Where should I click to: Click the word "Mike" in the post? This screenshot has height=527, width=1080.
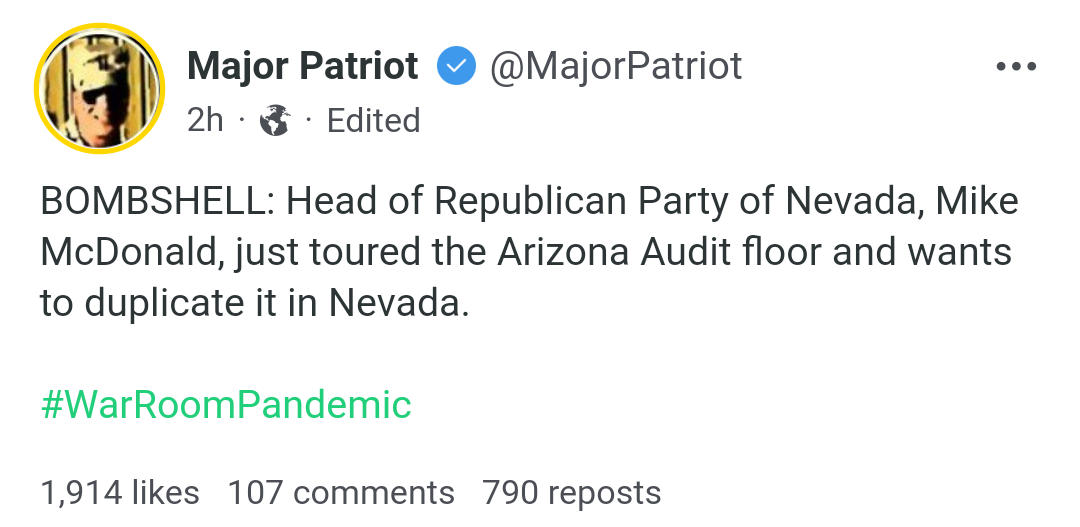coord(978,202)
